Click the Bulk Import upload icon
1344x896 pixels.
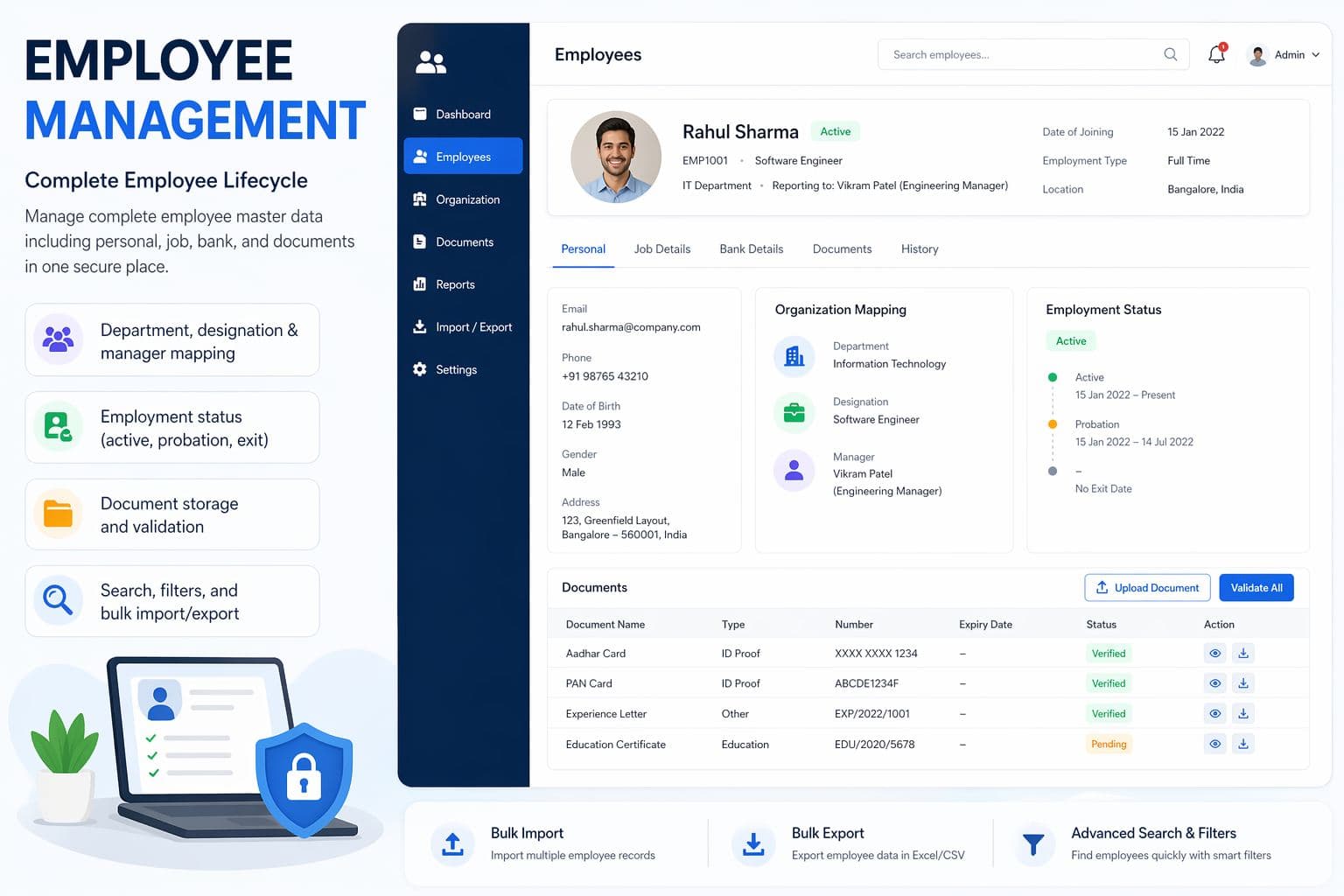(x=452, y=844)
